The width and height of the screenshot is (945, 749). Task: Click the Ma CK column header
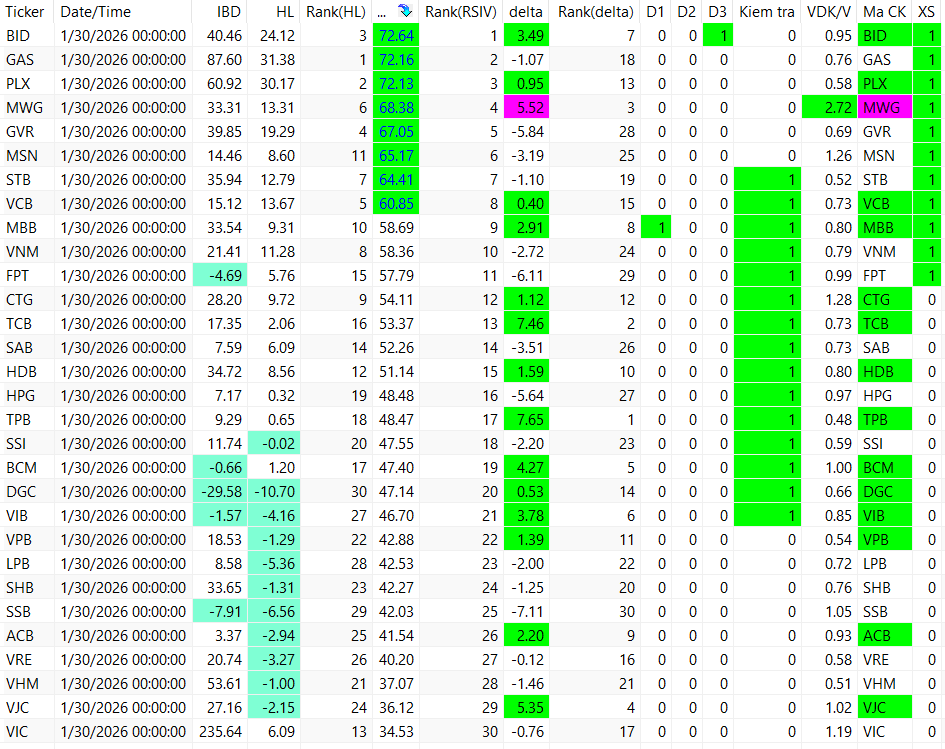(x=884, y=12)
